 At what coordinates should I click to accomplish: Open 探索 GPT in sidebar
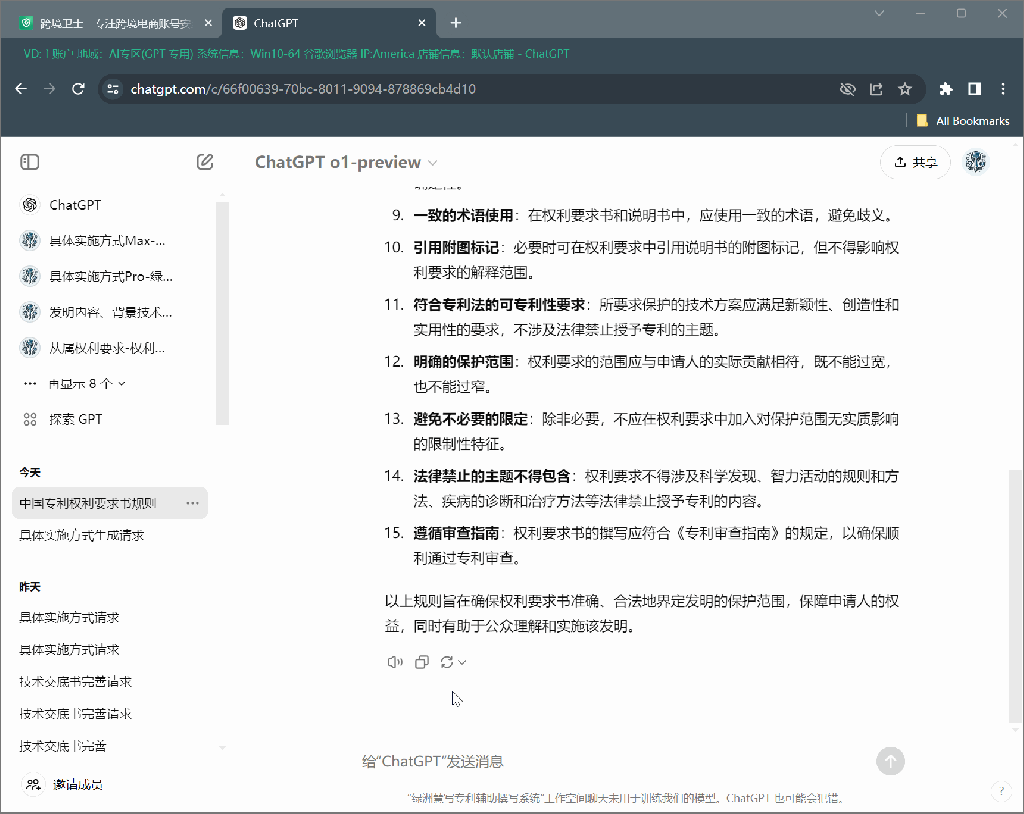(x=75, y=419)
